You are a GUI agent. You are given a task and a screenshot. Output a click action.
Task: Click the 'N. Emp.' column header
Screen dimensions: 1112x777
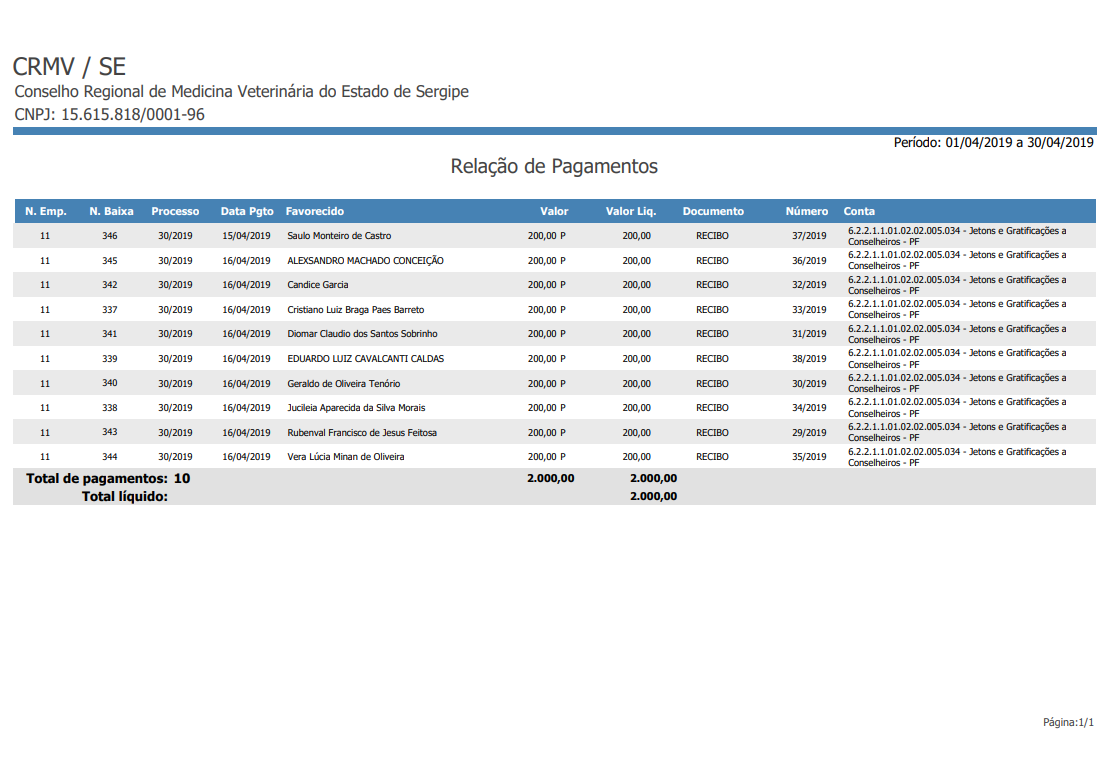[x=45, y=211]
